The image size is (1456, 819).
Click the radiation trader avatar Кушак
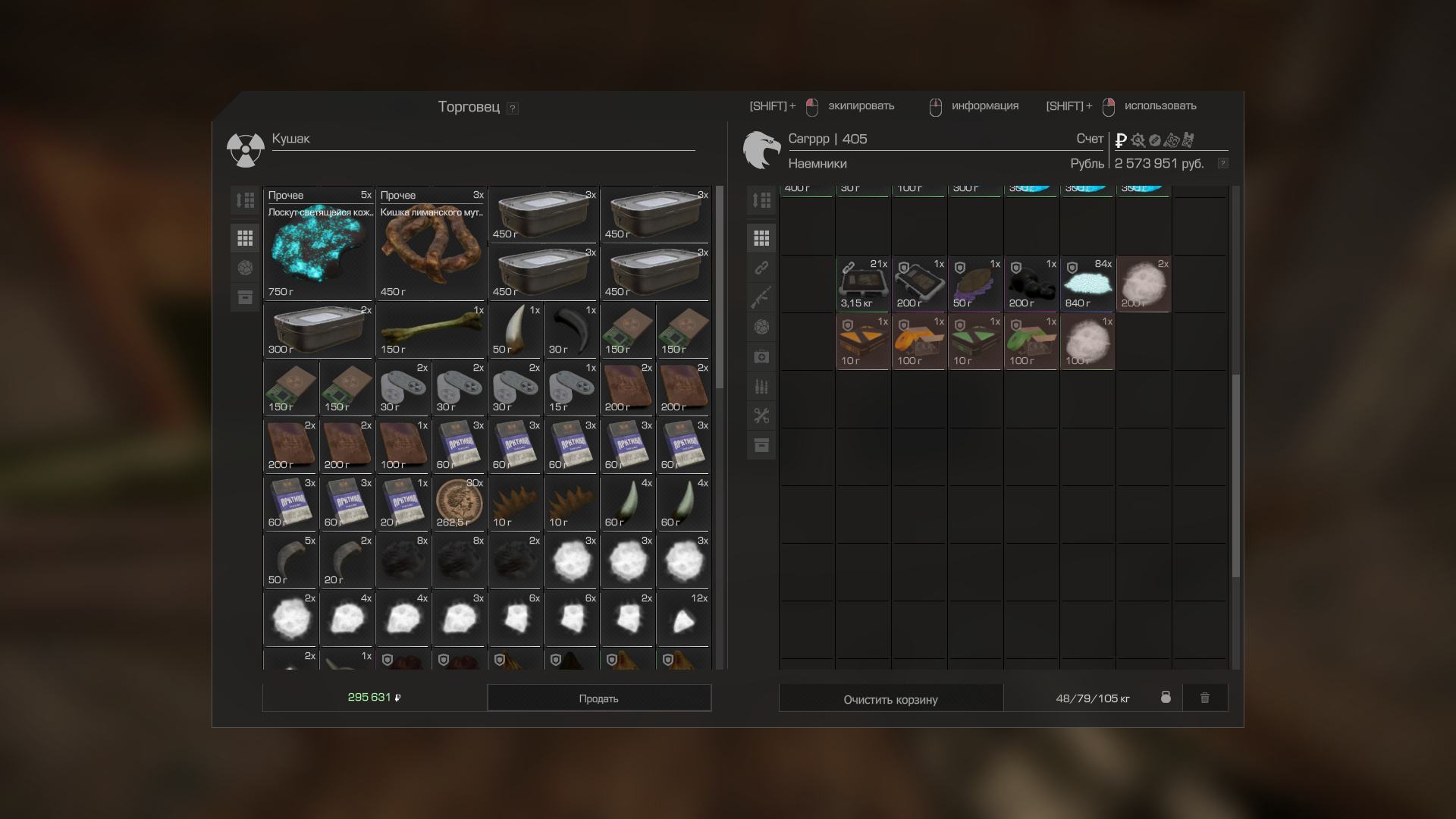245,149
